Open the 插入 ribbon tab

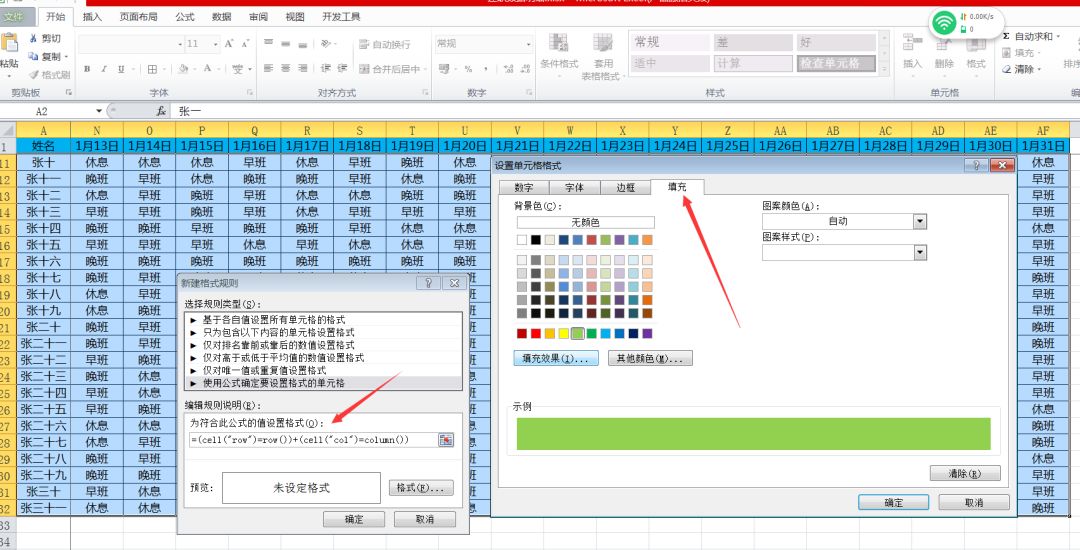[x=92, y=17]
